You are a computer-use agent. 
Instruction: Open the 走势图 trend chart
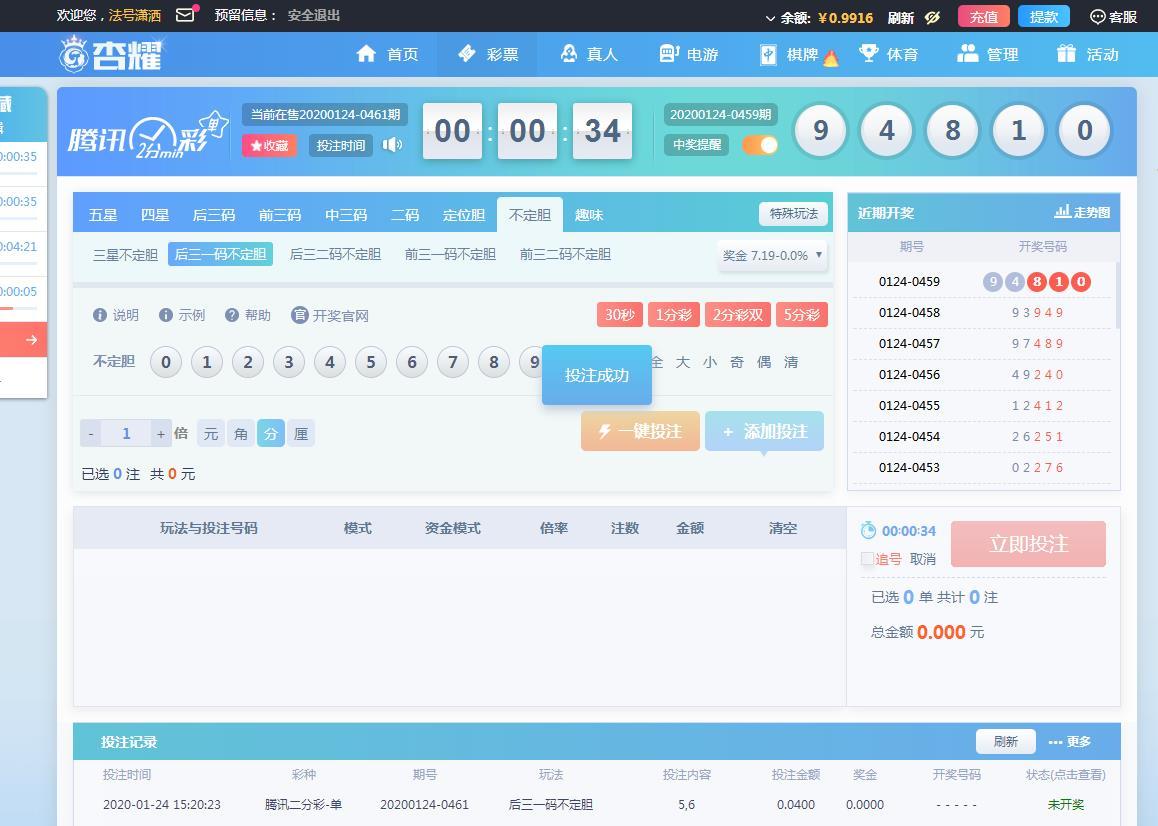pyautogui.click(x=1082, y=212)
